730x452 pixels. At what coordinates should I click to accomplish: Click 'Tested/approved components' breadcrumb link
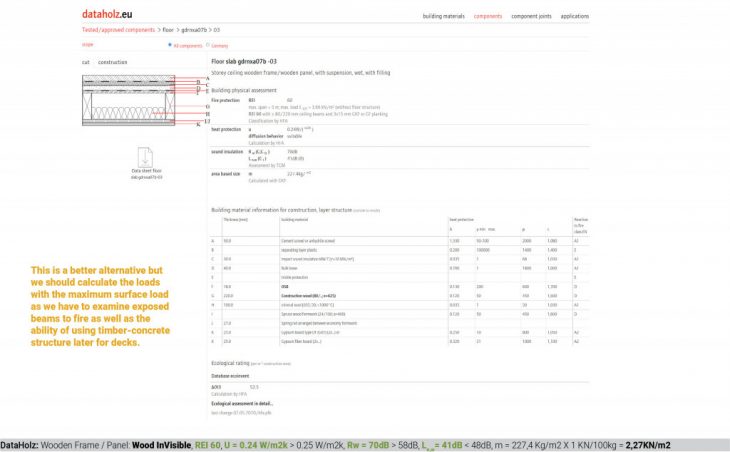pyautogui.click(x=119, y=30)
